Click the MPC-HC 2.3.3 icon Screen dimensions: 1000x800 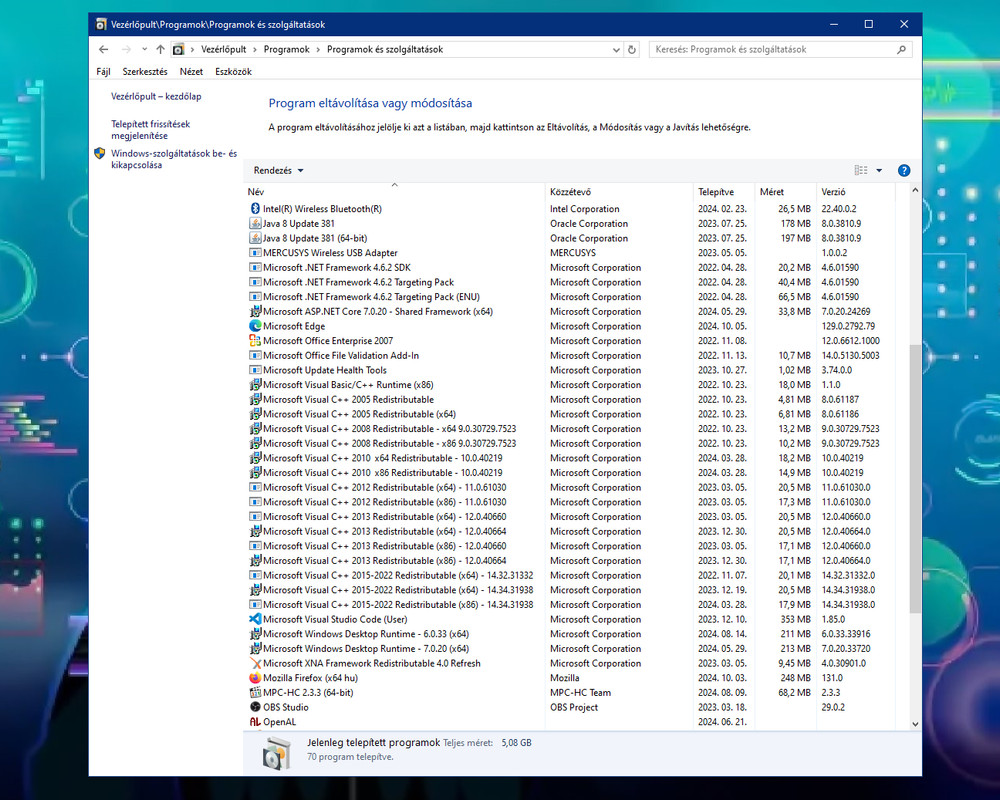(255, 692)
